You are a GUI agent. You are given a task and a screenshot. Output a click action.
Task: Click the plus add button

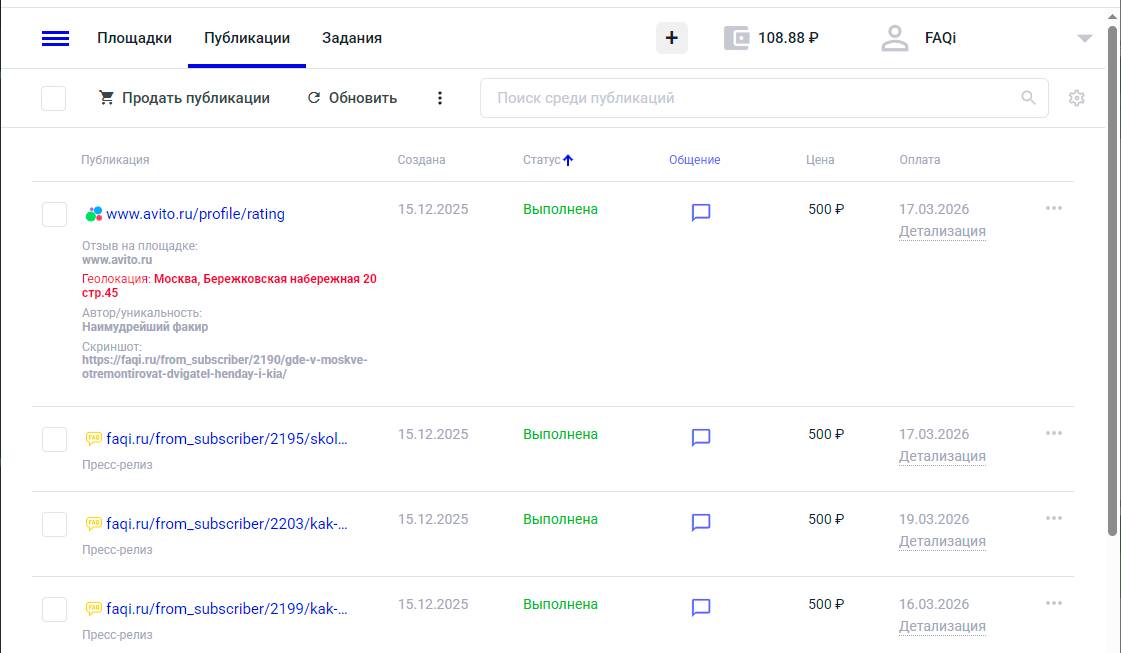671,38
